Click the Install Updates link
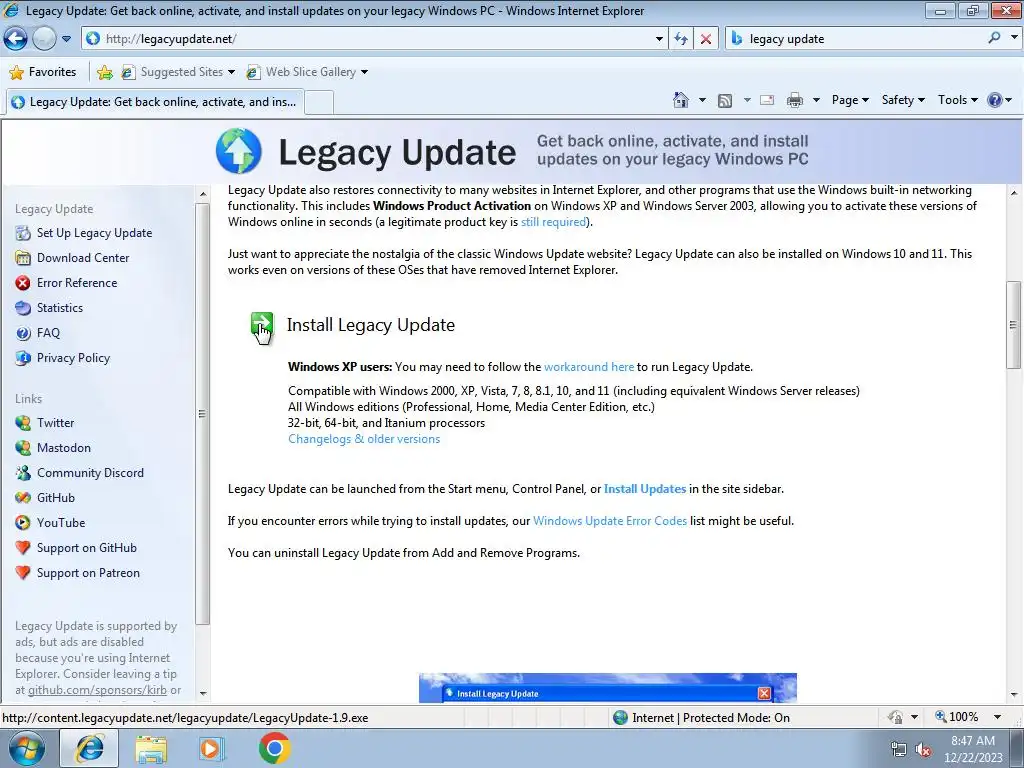 point(645,489)
